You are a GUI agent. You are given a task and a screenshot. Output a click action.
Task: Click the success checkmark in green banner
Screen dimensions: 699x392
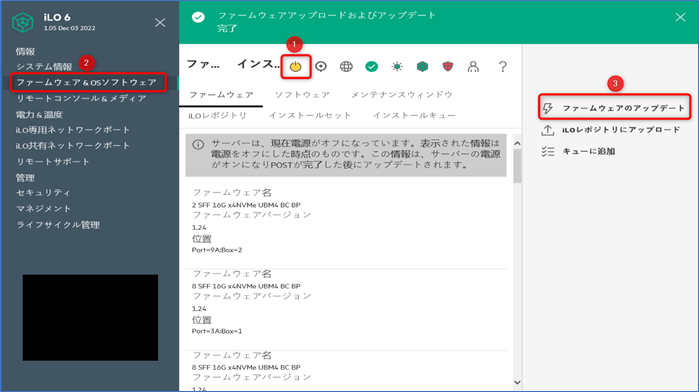pyautogui.click(x=198, y=17)
